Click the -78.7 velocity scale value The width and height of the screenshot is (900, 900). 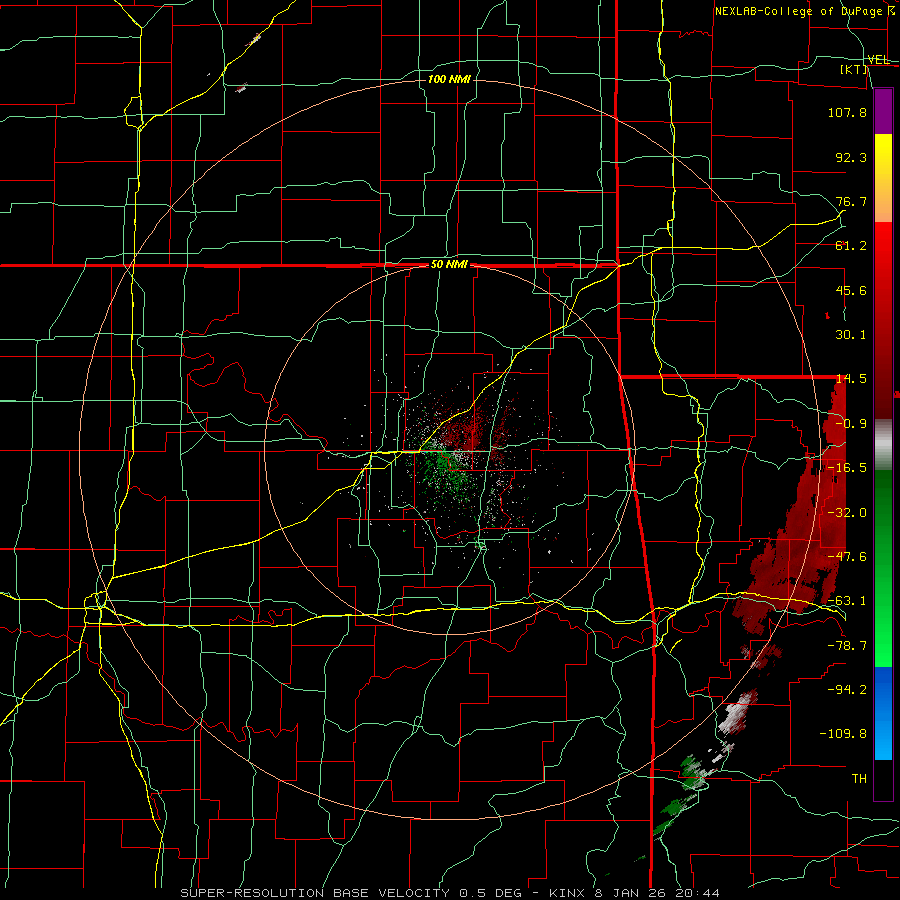[847, 646]
